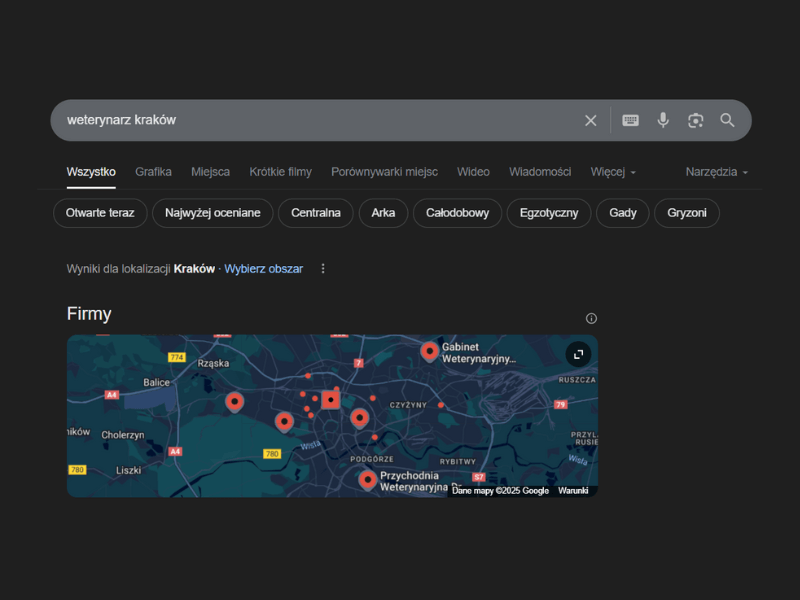Apply the Najwyżej oceniane filter chip
This screenshot has width=800, height=600.
[212, 213]
